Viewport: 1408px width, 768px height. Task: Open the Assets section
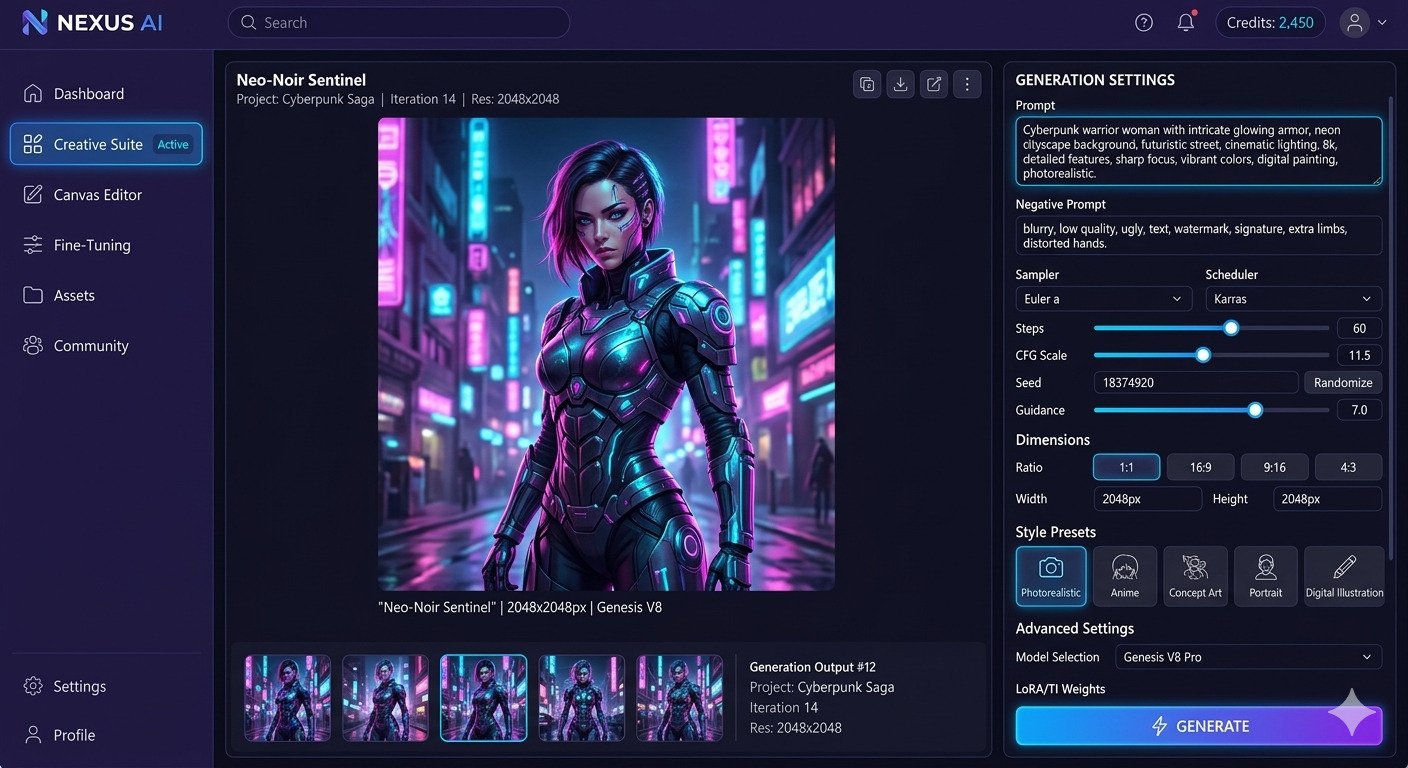click(x=106, y=295)
